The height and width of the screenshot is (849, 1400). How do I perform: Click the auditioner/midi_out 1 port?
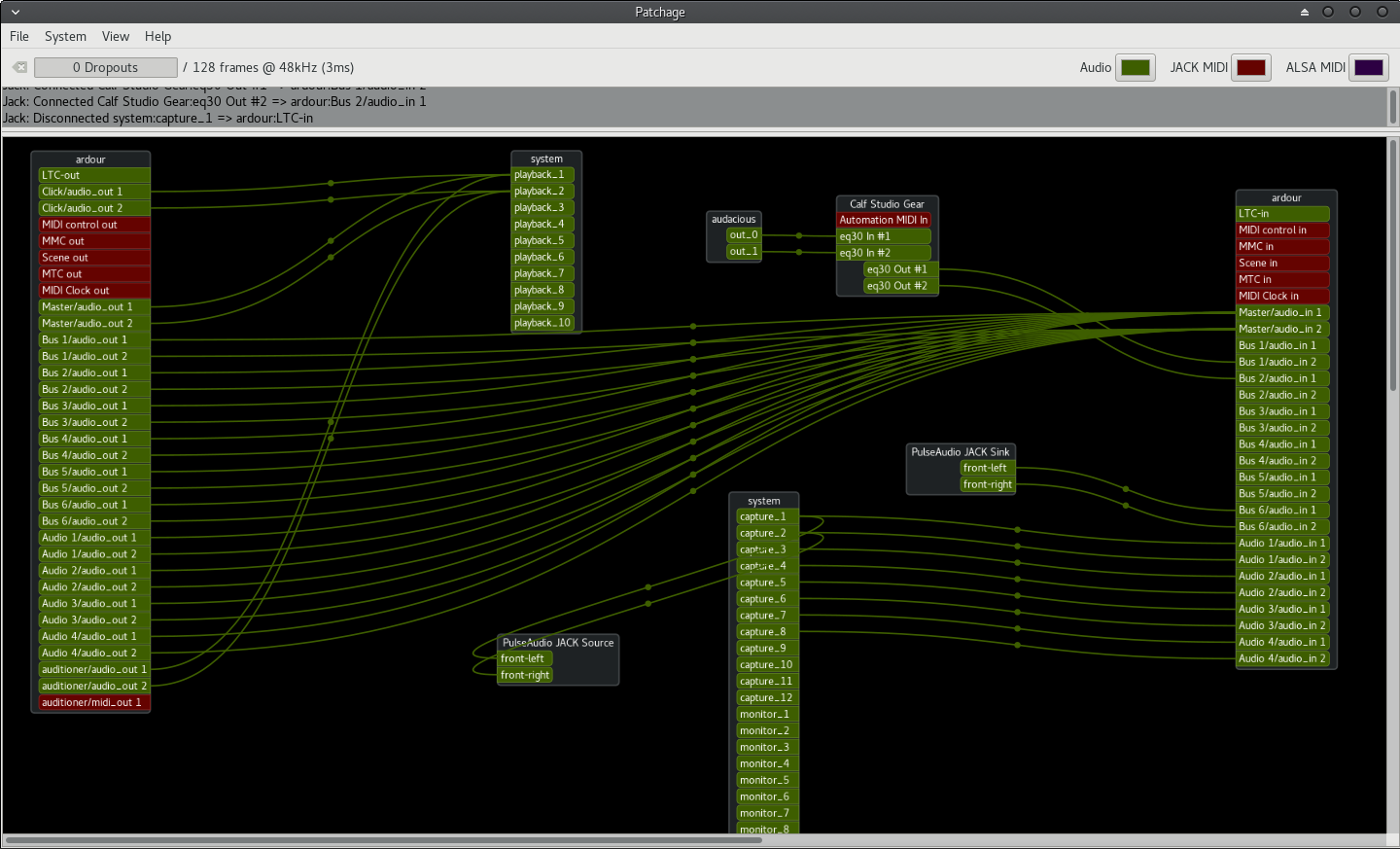[x=94, y=703]
